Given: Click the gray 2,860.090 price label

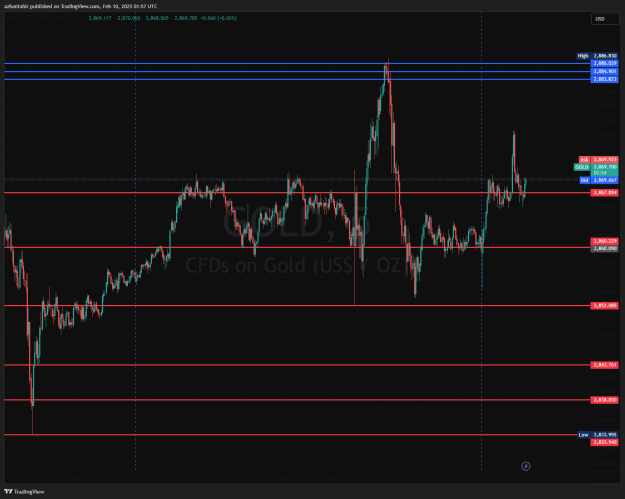Looking at the screenshot, I should 605,248.
